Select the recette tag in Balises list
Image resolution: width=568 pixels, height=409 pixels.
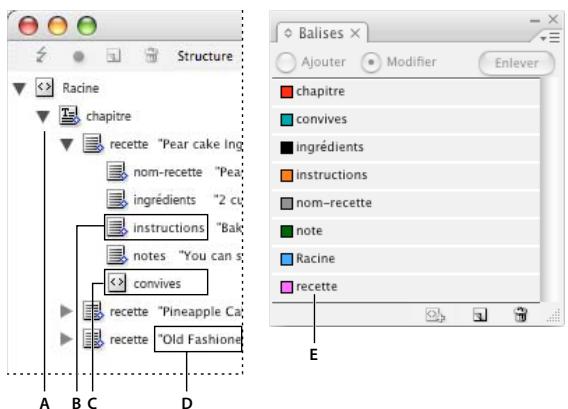pos(406,287)
